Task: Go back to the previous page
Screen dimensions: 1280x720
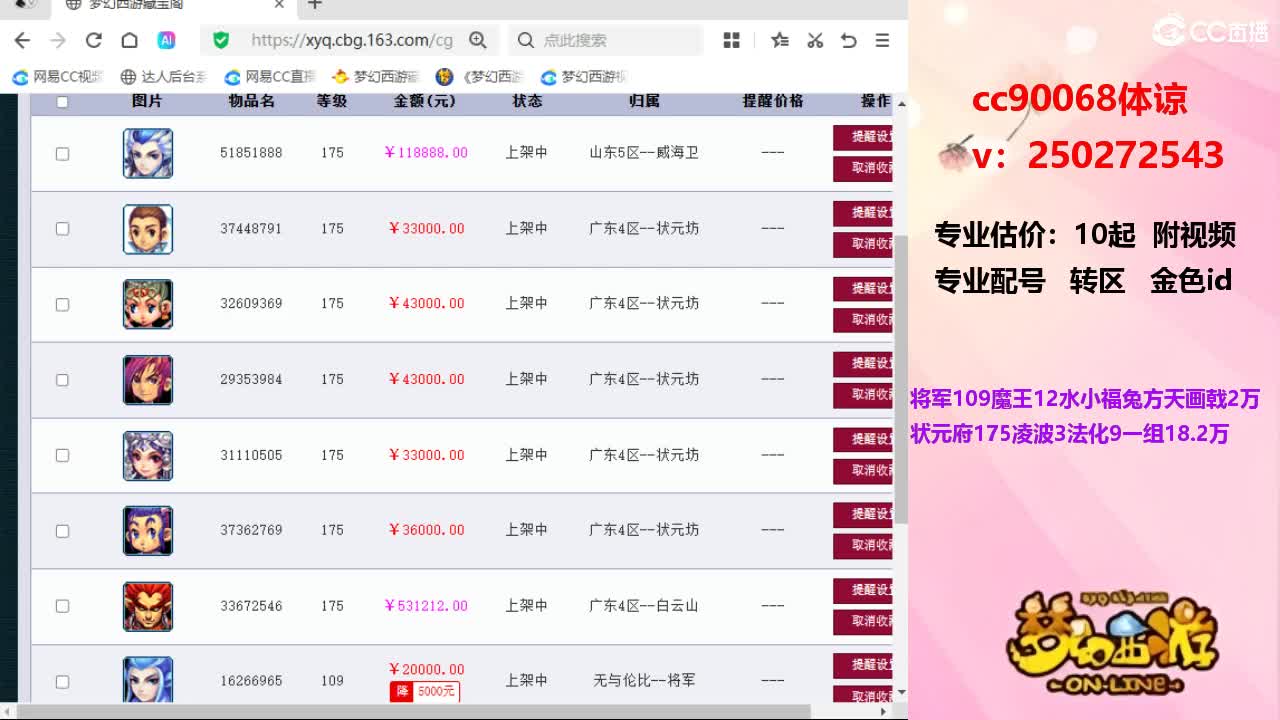Action: click(x=22, y=40)
